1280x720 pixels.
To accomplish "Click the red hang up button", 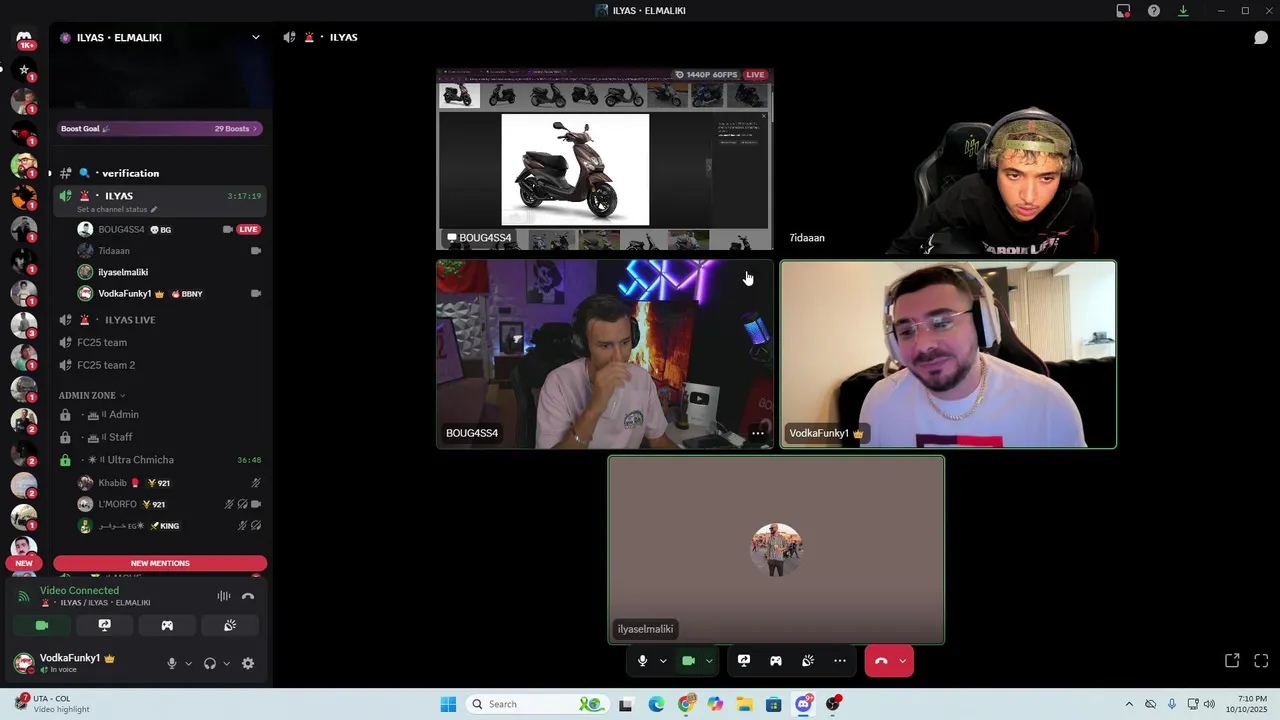I will click(881, 660).
